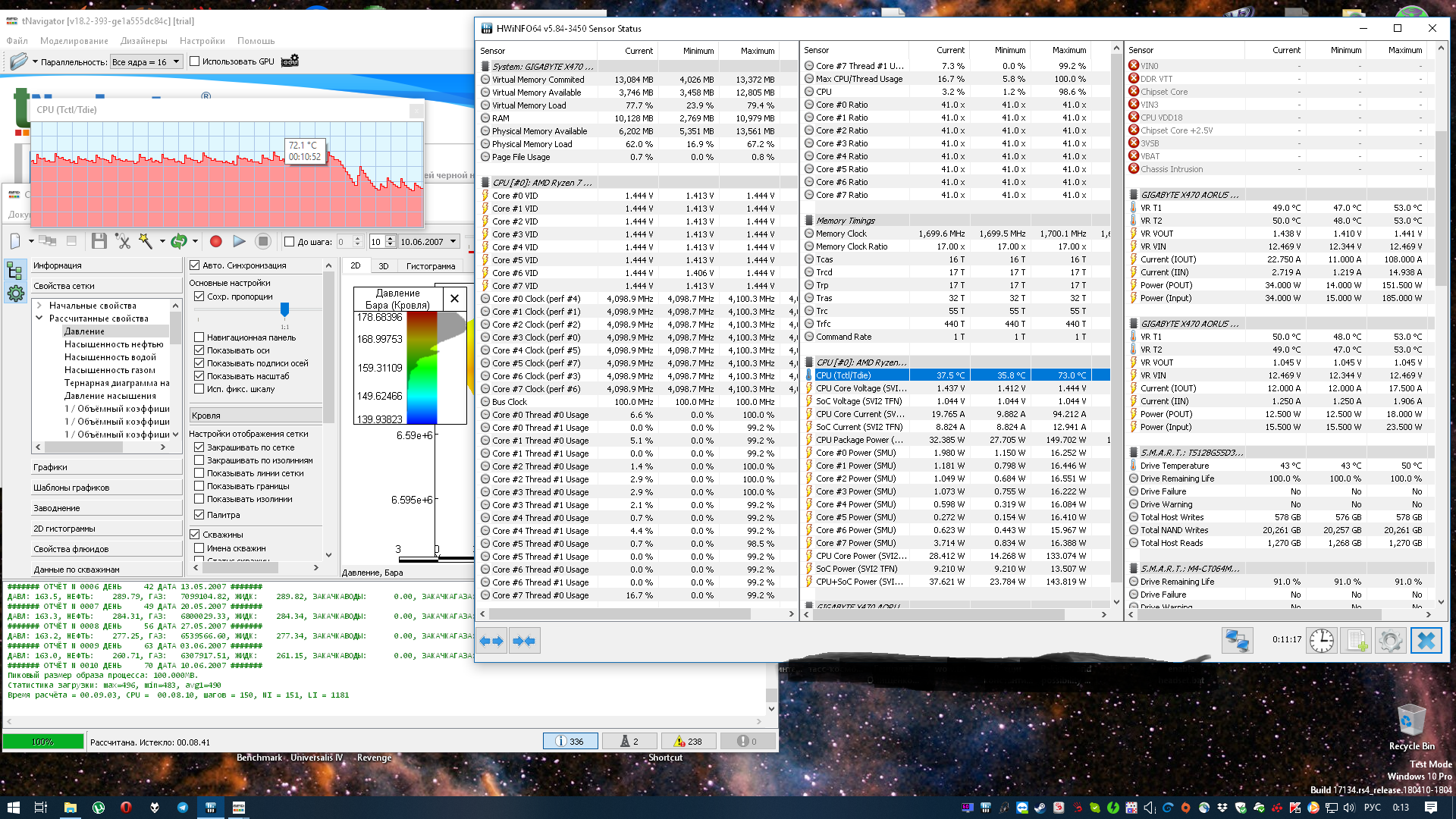Click the green reload arrows icon
The image size is (1456, 819).
(178, 241)
